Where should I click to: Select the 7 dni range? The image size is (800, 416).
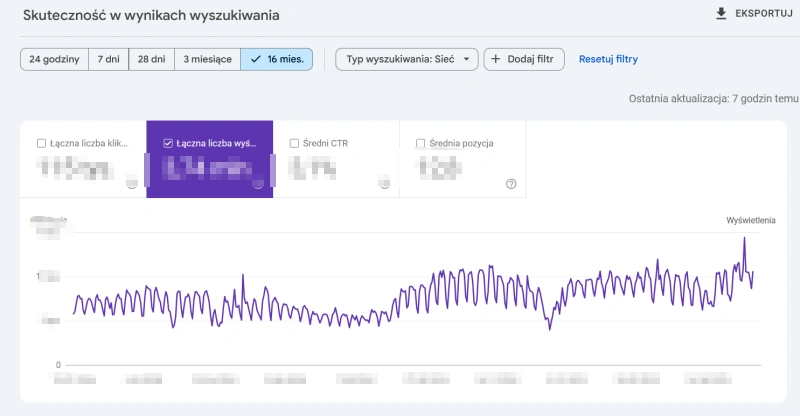pyautogui.click(x=109, y=59)
